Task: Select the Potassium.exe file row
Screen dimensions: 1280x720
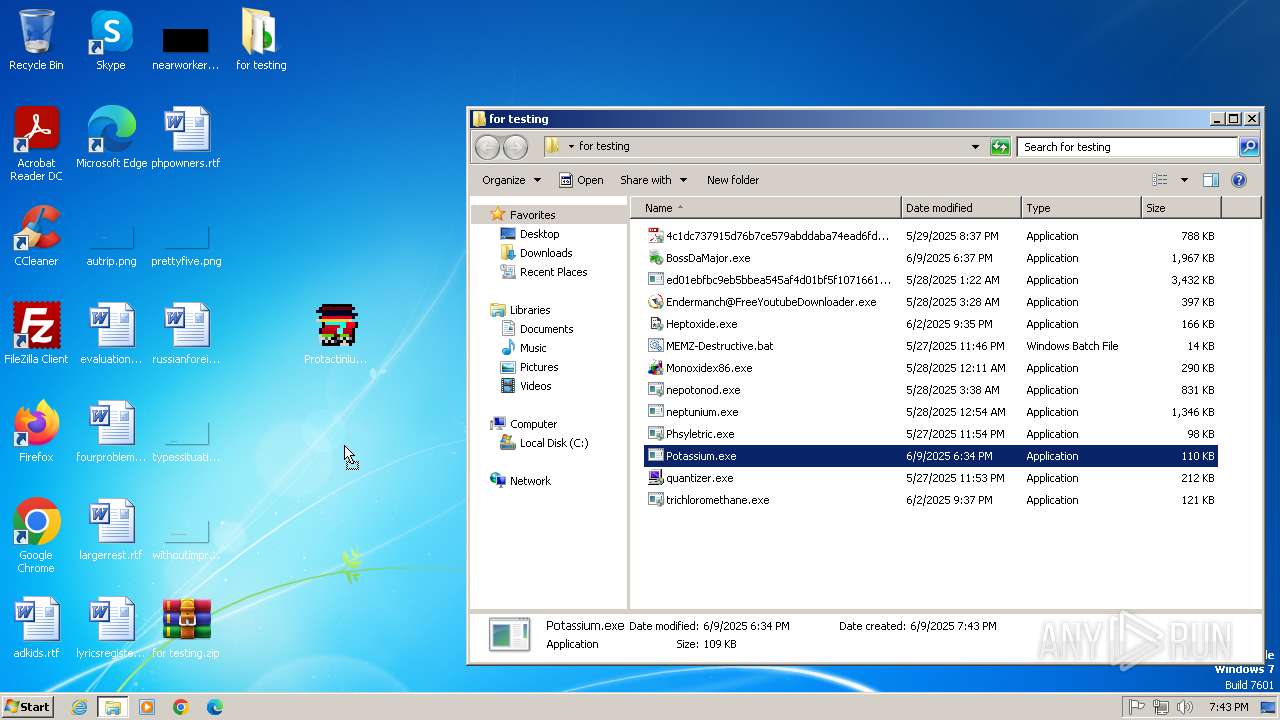Action: [930, 456]
